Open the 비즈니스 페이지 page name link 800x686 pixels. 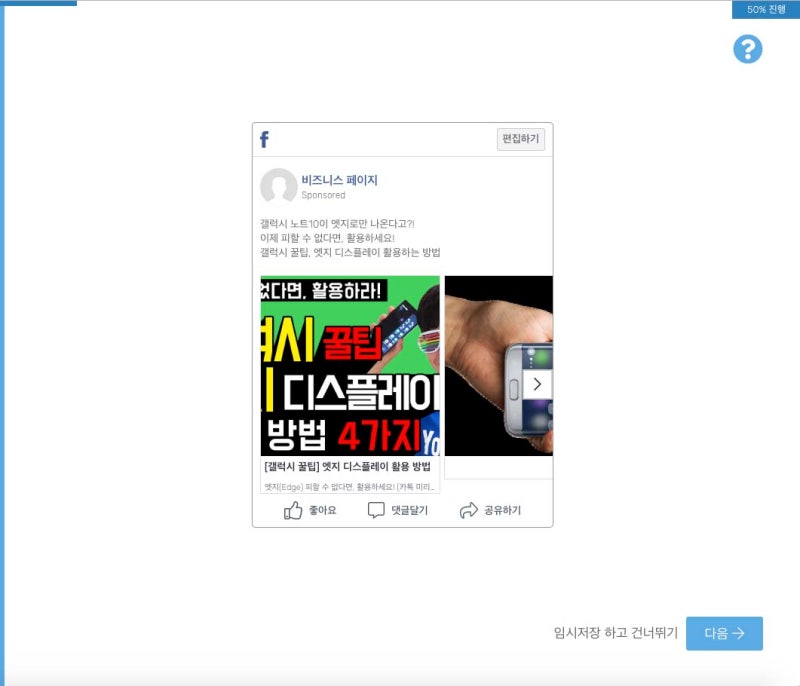coord(339,180)
